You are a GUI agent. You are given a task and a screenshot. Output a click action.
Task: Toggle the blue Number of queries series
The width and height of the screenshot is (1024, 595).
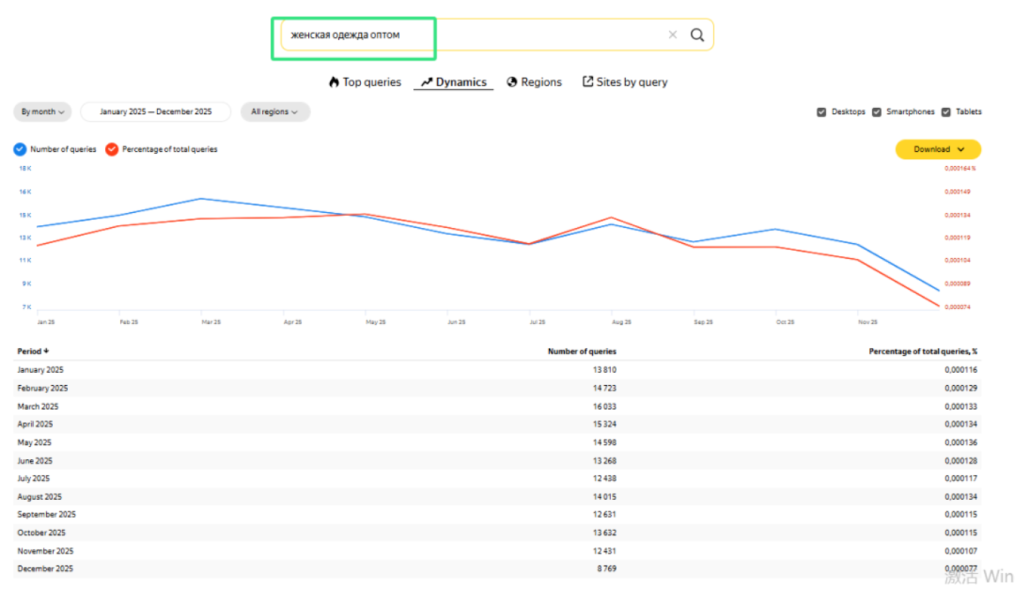pos(20,149)
